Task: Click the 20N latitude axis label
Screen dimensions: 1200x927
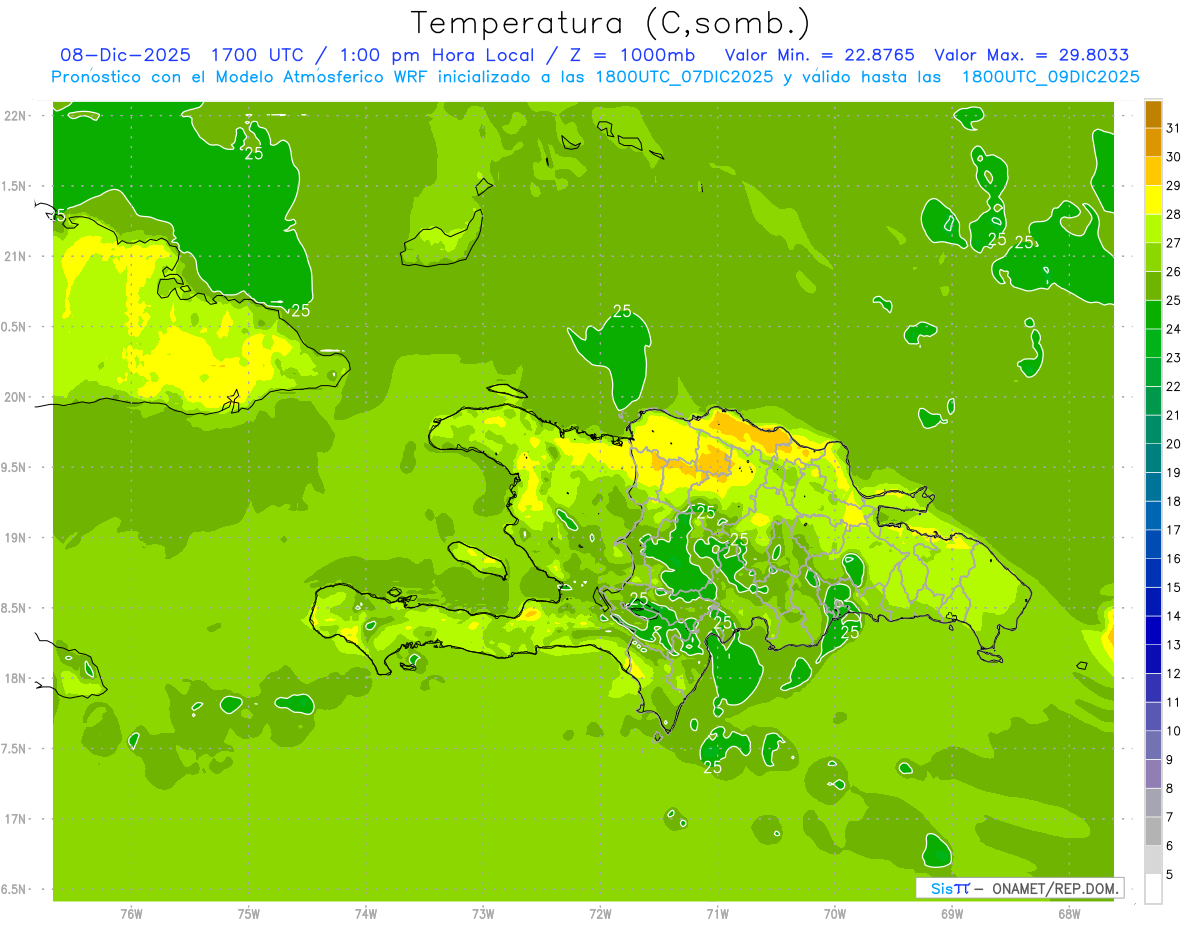Action: 15,397
